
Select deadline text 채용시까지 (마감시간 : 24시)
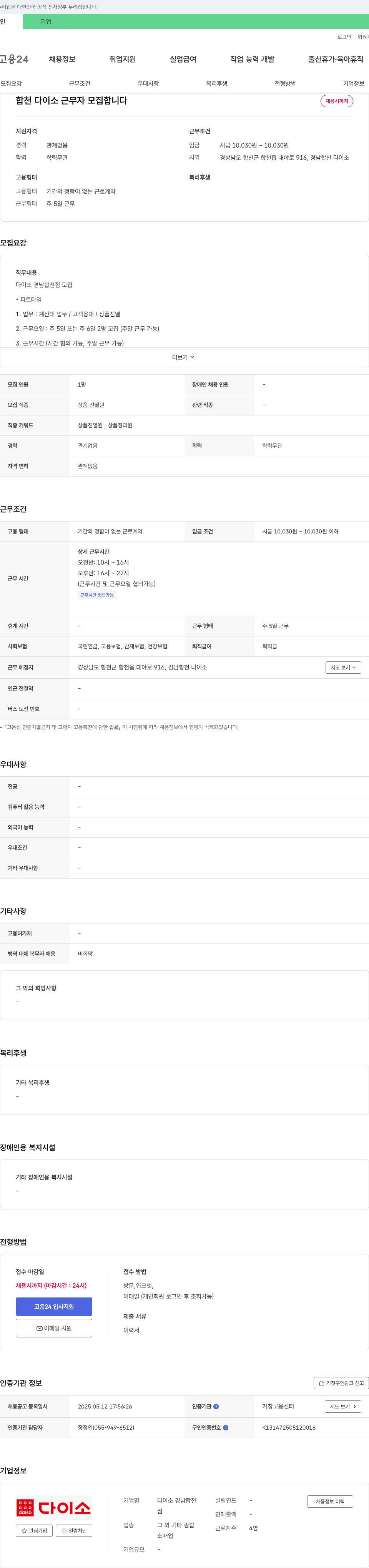point(51,1286)
